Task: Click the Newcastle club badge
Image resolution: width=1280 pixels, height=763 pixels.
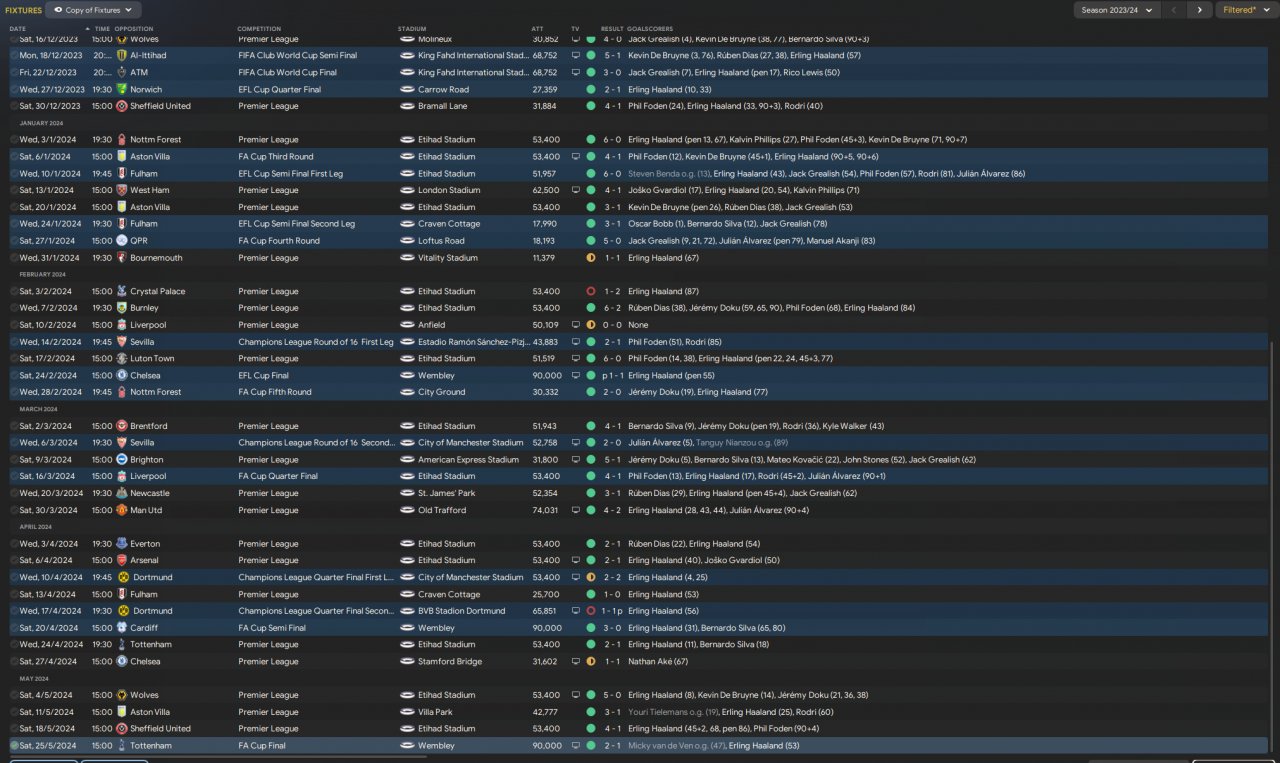Action: [x=121, y=493]
